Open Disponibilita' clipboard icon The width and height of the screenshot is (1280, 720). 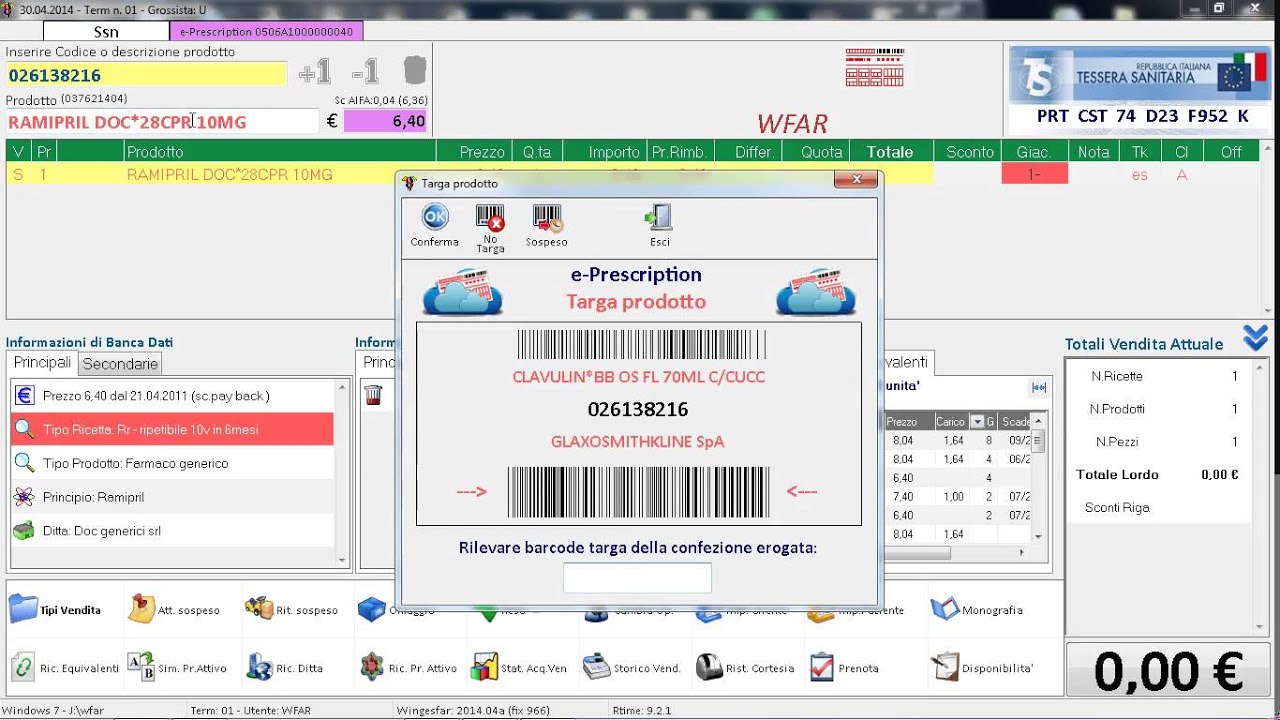tap(982, 667)
